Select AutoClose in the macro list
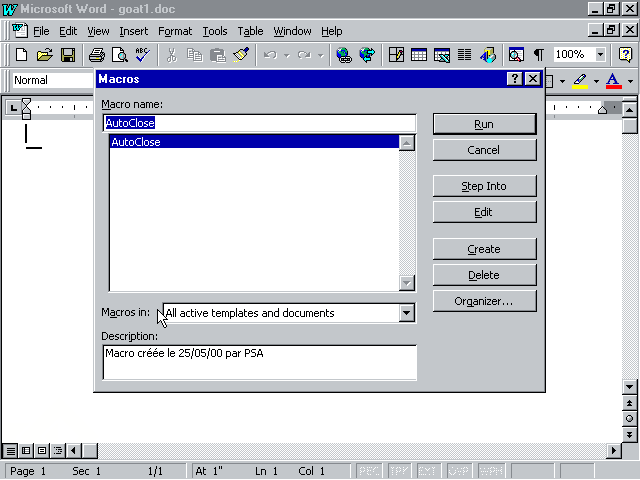 pos(255,142)
